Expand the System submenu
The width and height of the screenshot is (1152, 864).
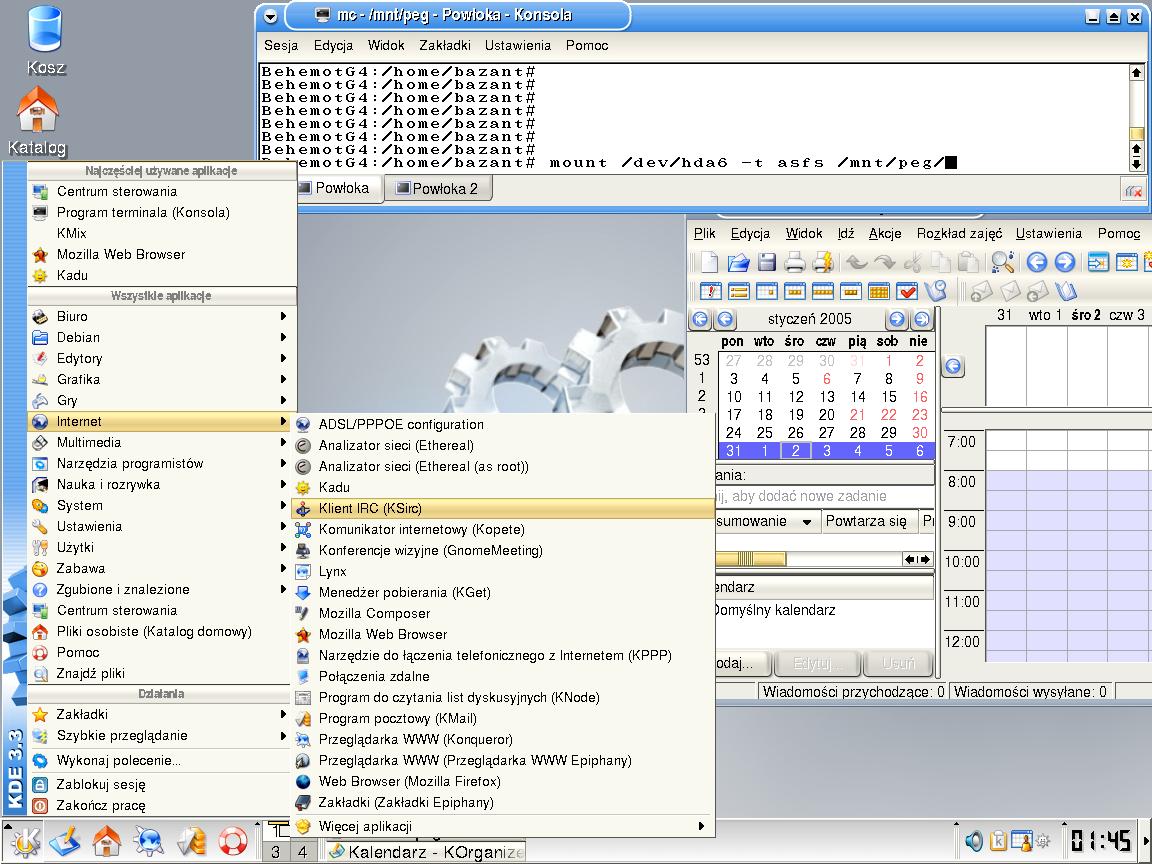coord(162,505)
